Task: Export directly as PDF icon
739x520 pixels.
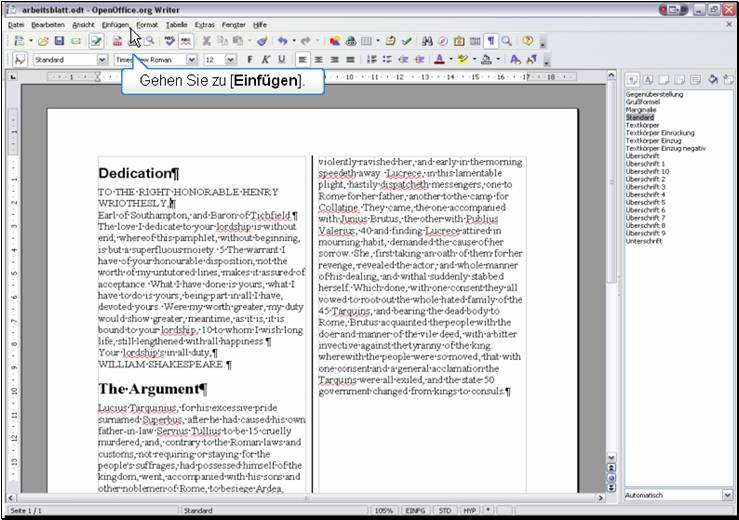Action: [117, 41]
